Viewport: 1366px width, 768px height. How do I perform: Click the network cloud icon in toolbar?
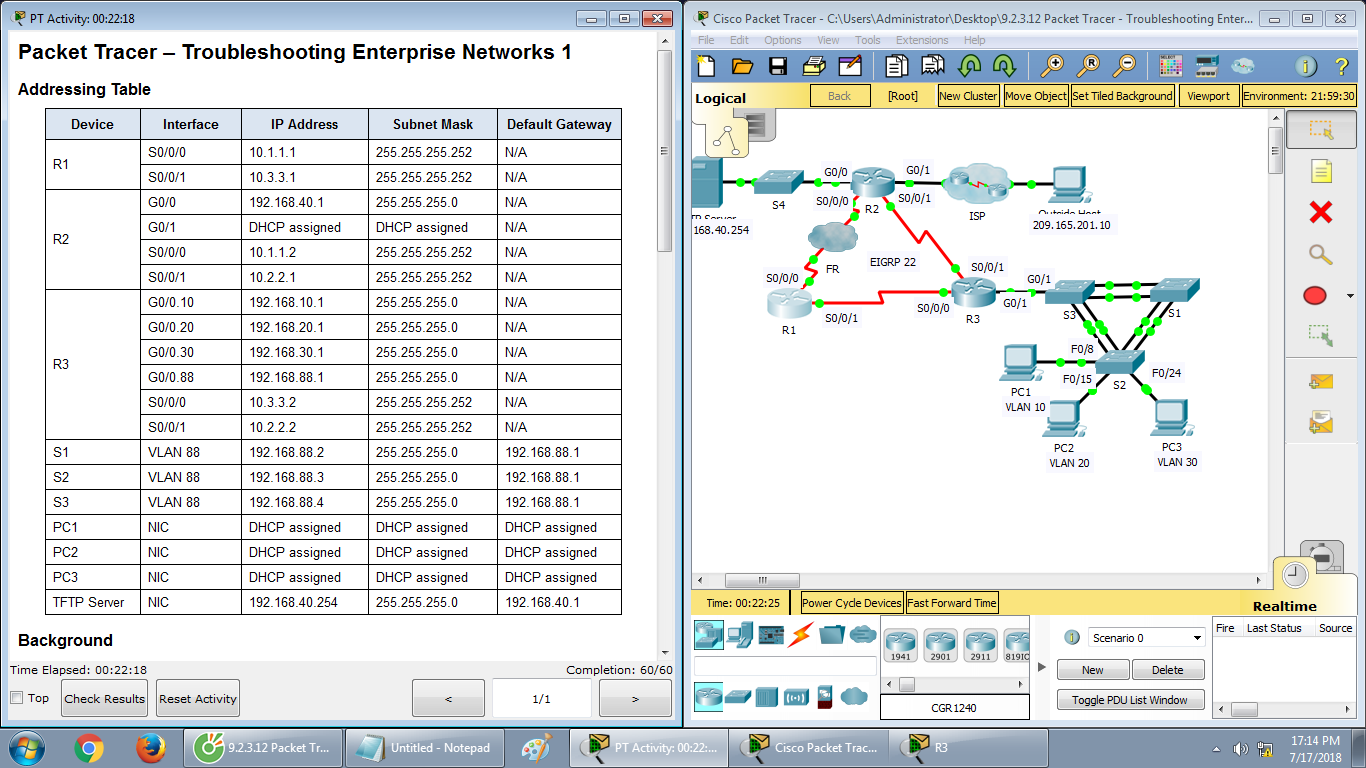pyautogui.click(x=1243, y=66)
